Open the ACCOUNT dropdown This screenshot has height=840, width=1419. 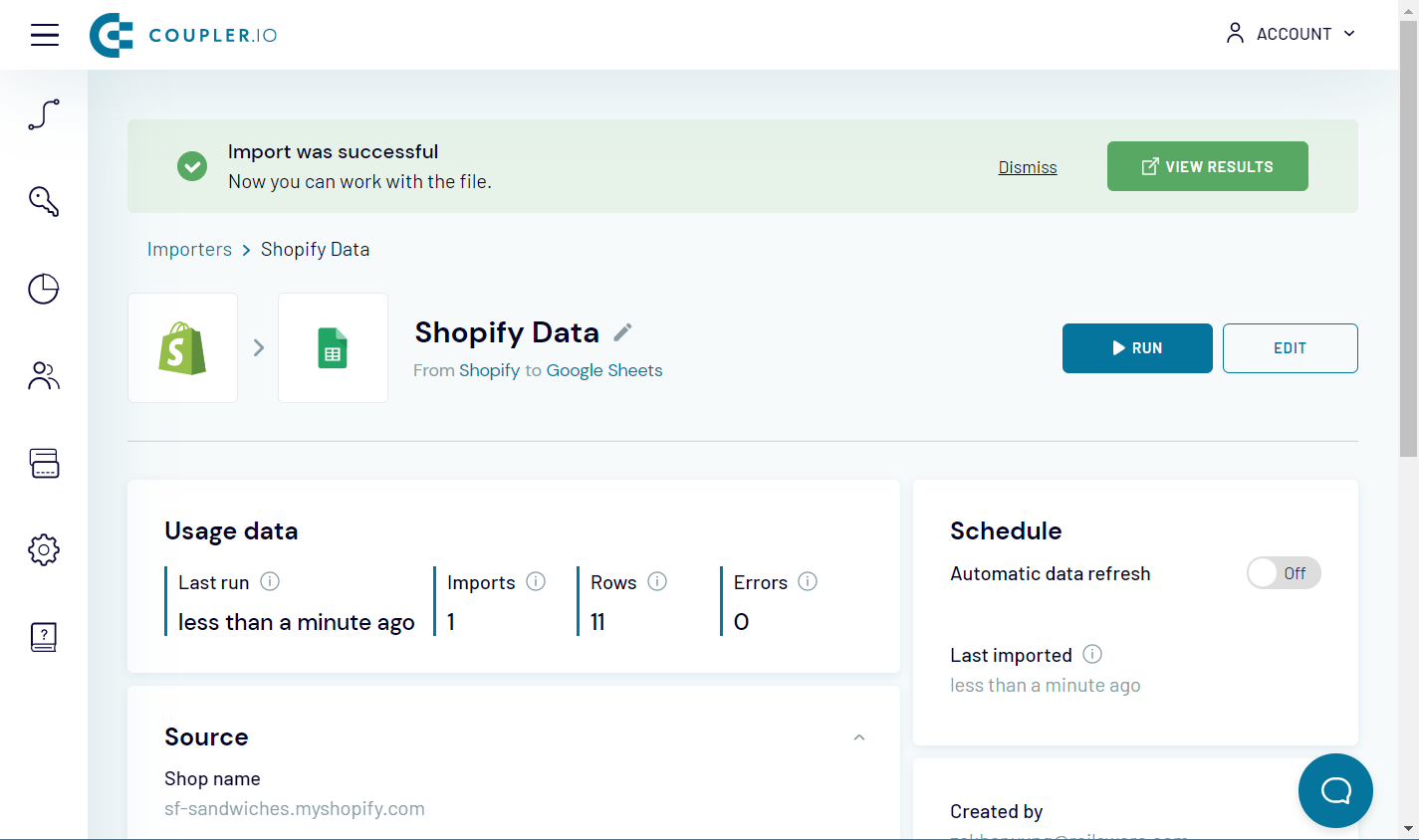[x=1291, y=33]
